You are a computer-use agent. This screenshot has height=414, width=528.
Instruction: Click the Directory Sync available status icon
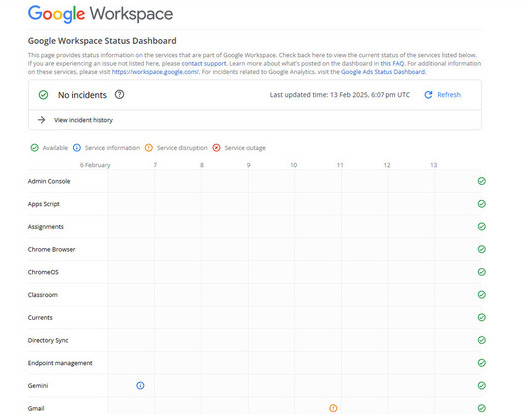pos(482,340)
